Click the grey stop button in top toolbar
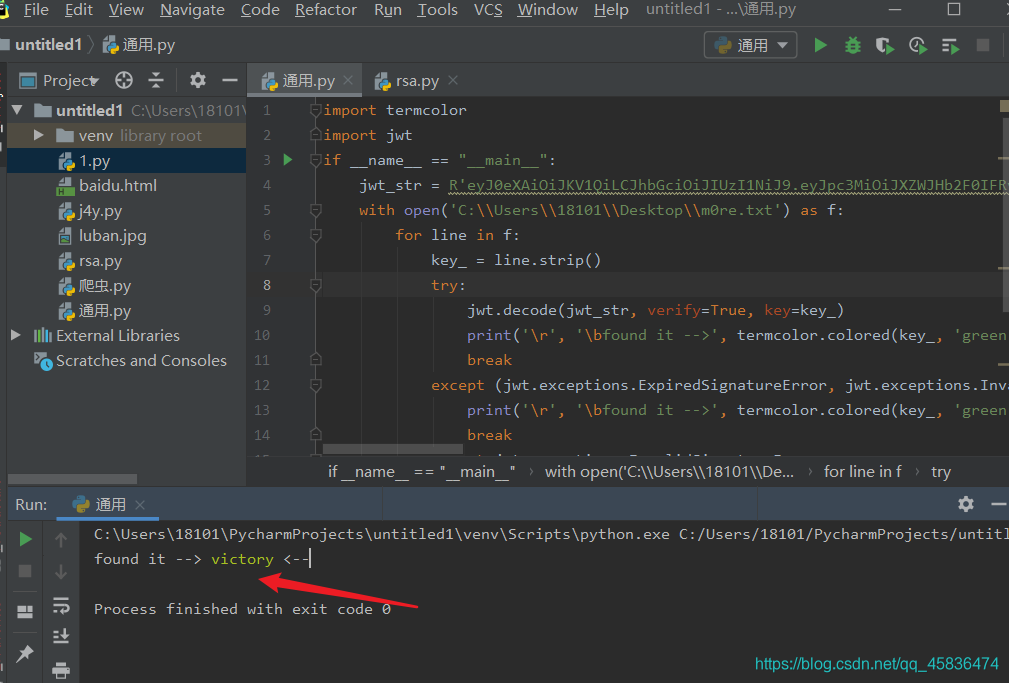 [x=983, y=45]
